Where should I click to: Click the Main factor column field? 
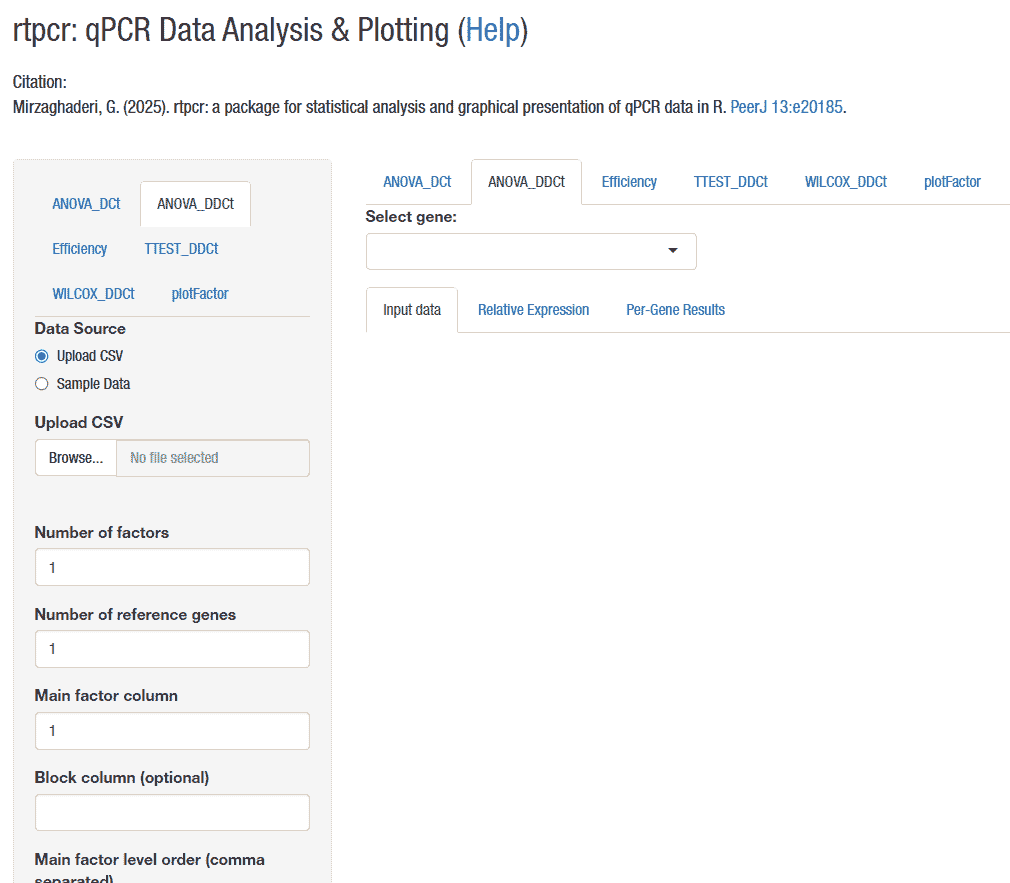pyautogui.click(x=172, y=731)
